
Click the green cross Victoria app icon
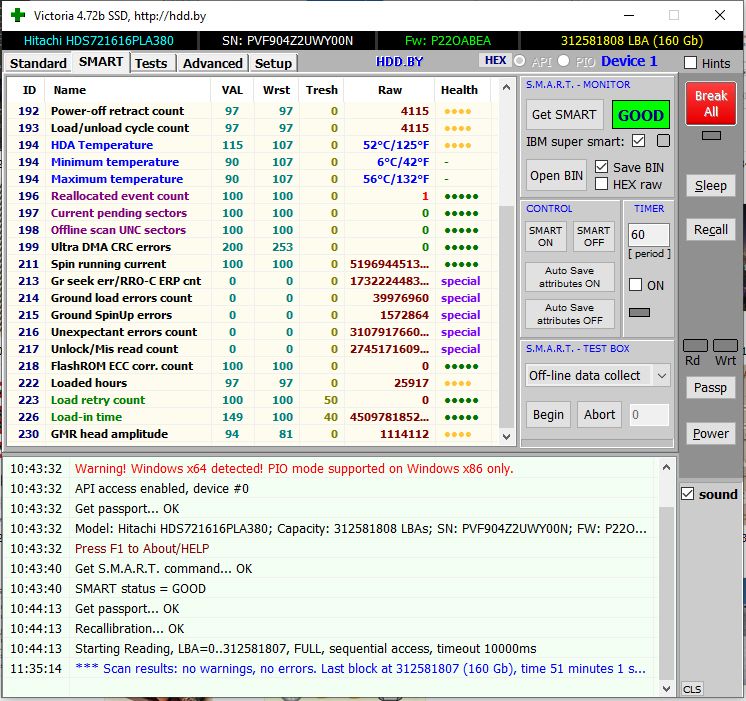[18, 15]
